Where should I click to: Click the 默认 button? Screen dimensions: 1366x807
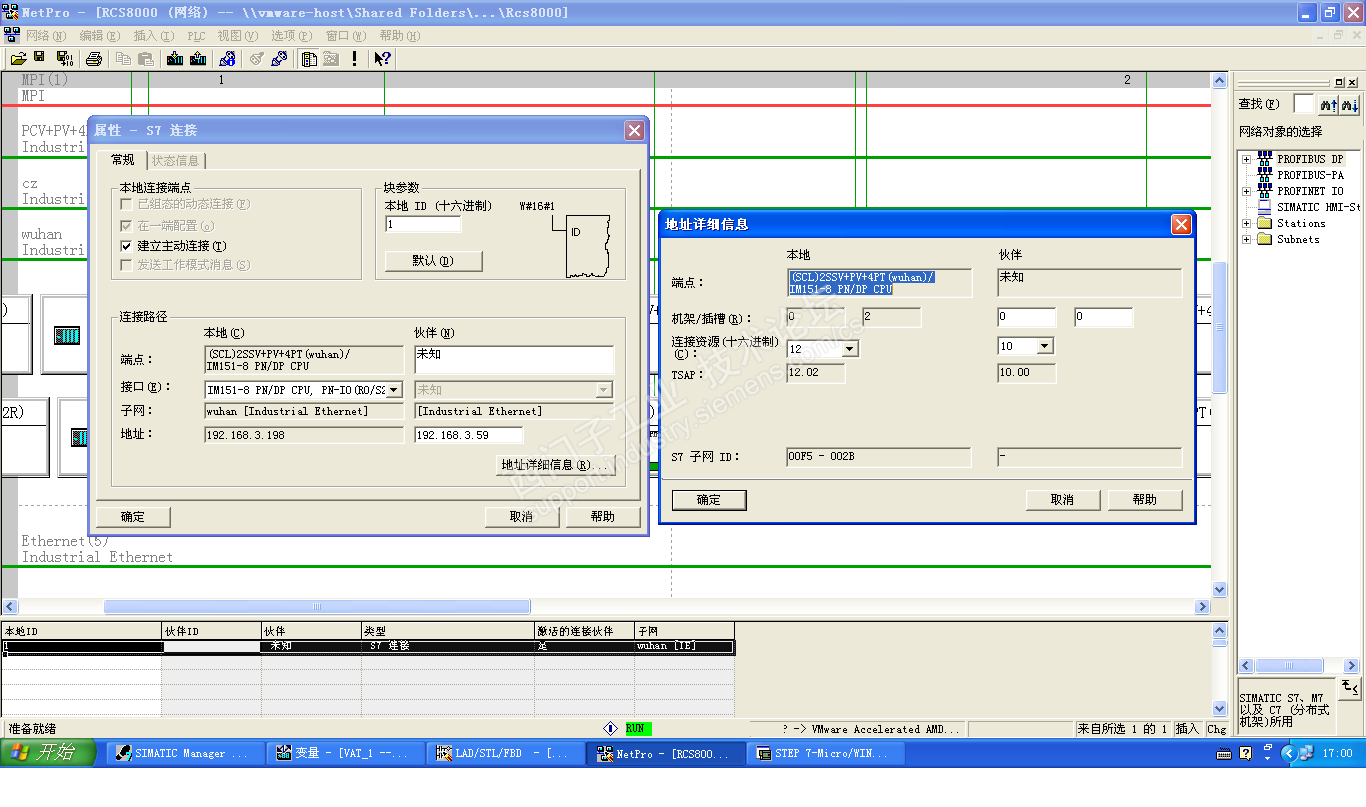coord(434,261)
